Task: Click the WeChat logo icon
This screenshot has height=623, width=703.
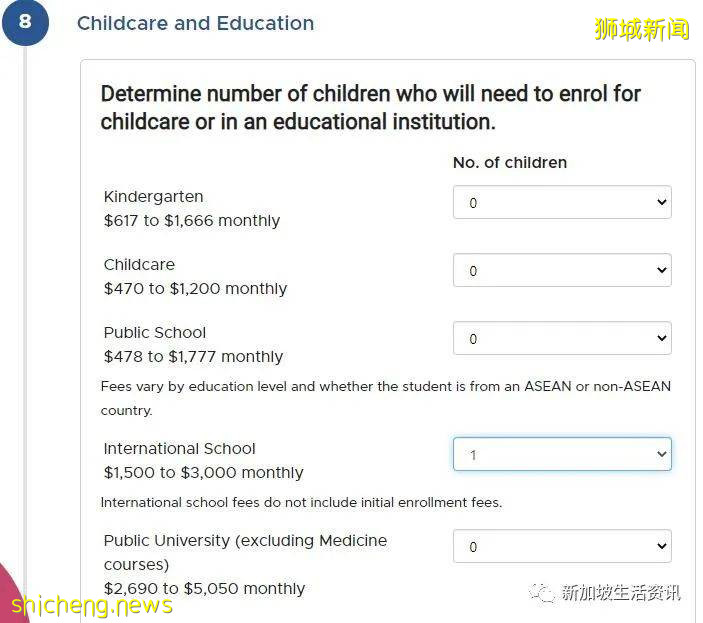Action: 542,593
